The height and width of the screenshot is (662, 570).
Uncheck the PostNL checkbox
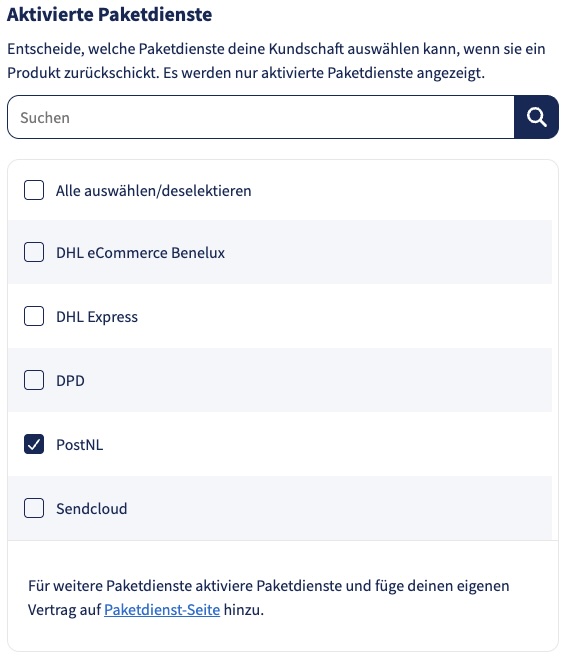[34, 444]
